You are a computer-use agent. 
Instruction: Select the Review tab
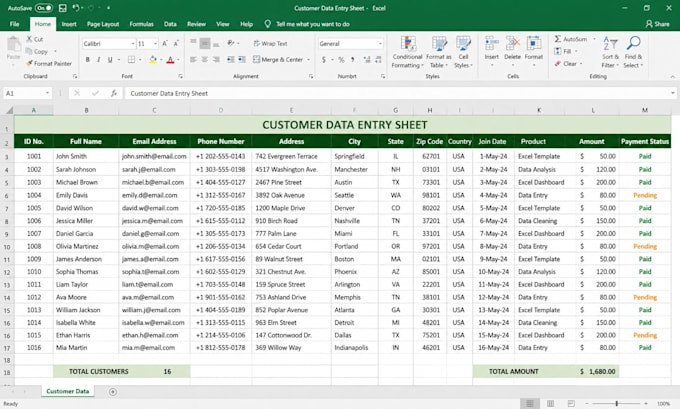click(196, 24)
